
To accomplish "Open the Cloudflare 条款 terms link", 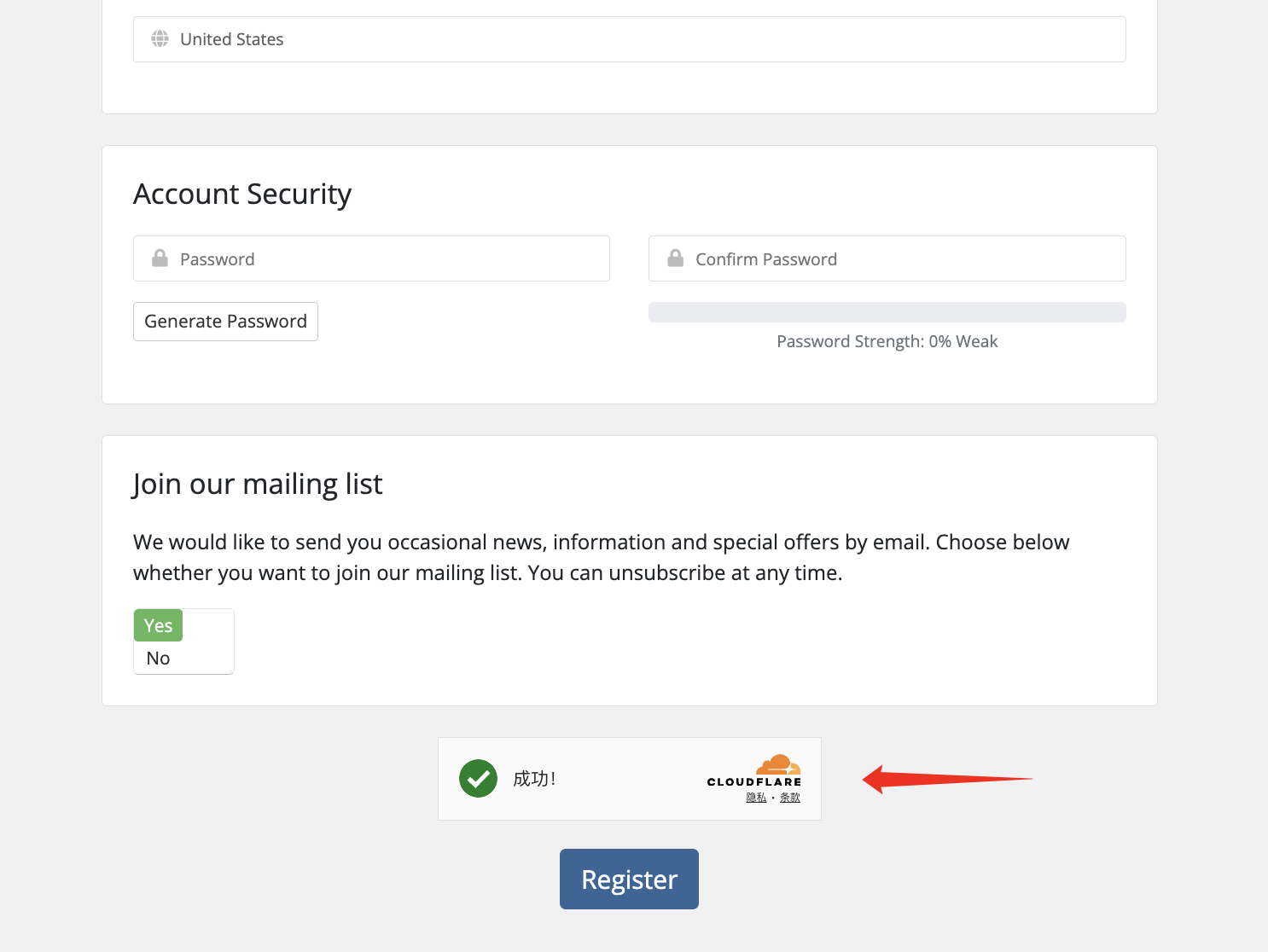I will click(x=790, y=798).
